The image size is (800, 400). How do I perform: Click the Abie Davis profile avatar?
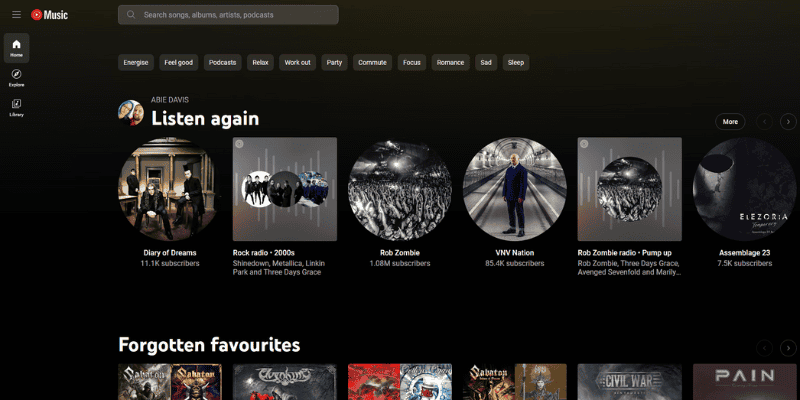point(131,113)
